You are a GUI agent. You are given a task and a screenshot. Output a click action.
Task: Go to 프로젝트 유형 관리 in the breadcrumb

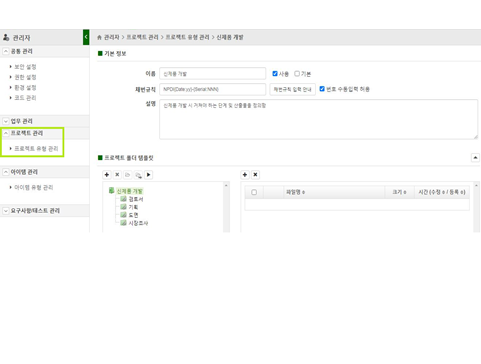pos(188,37)
